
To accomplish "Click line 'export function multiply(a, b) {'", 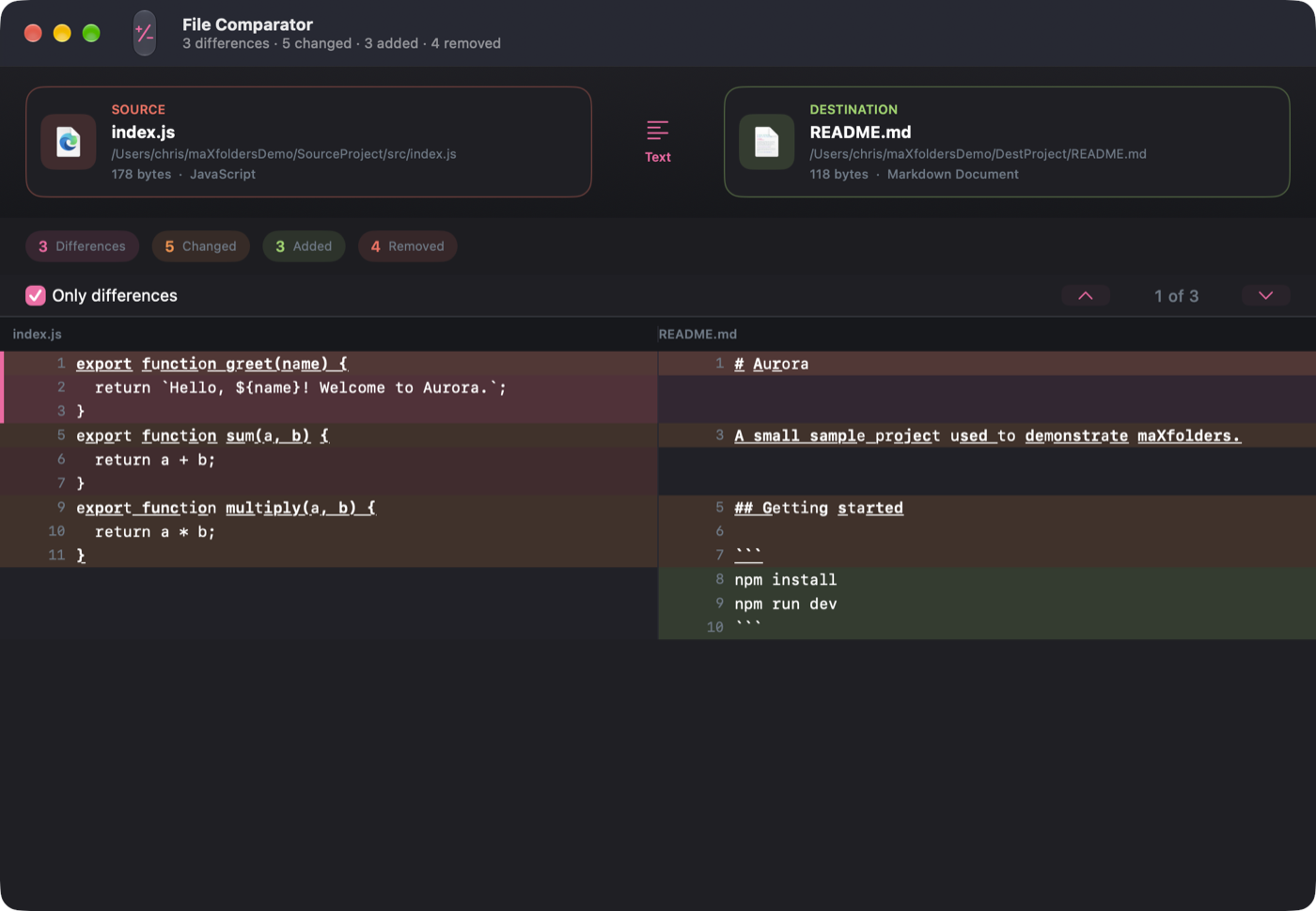I will (x=329, y=508).
